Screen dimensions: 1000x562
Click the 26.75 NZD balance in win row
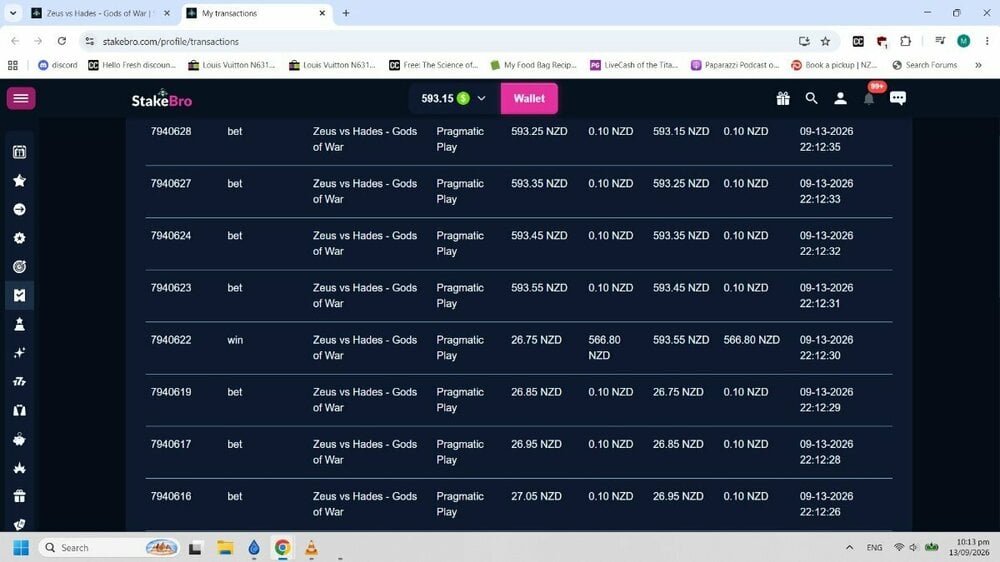pyautogui.click(x=536, y=340)
